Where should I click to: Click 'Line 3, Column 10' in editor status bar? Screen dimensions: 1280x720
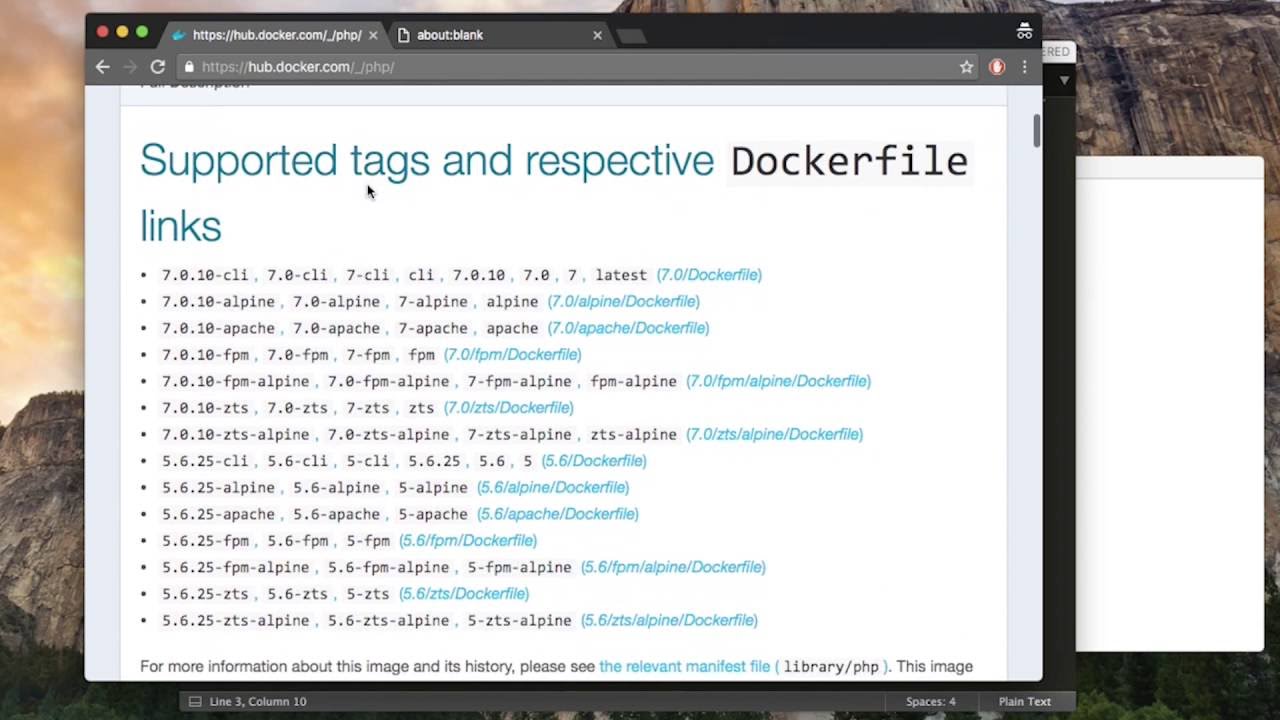258,701
